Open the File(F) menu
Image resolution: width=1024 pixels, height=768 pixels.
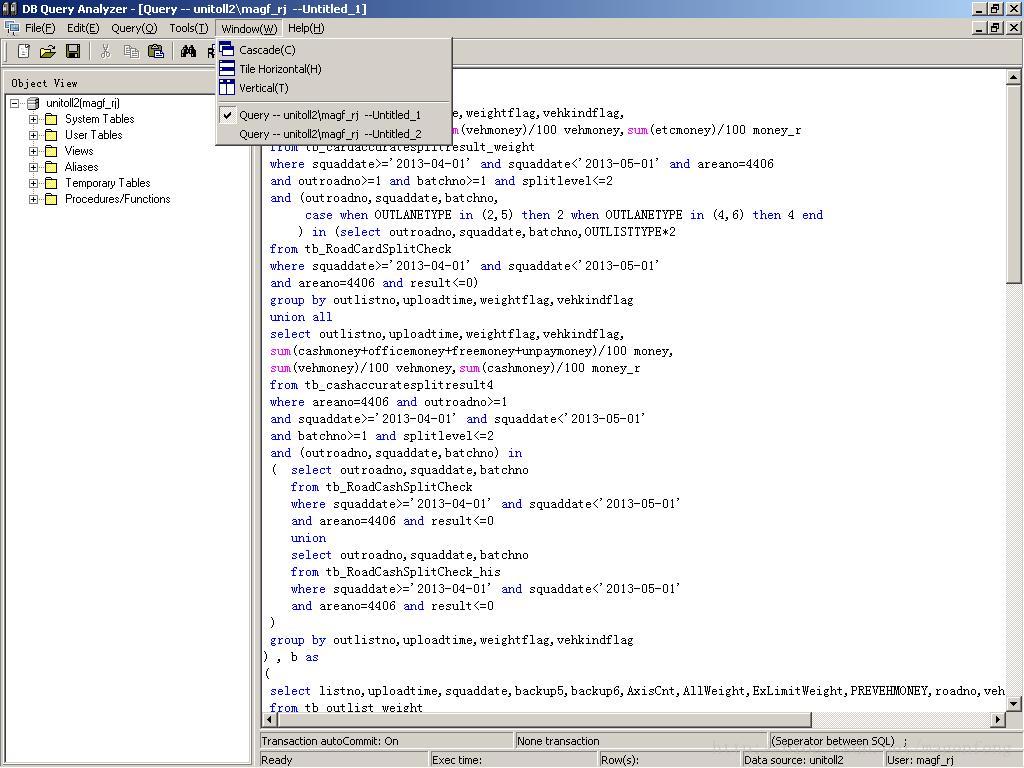40,28
